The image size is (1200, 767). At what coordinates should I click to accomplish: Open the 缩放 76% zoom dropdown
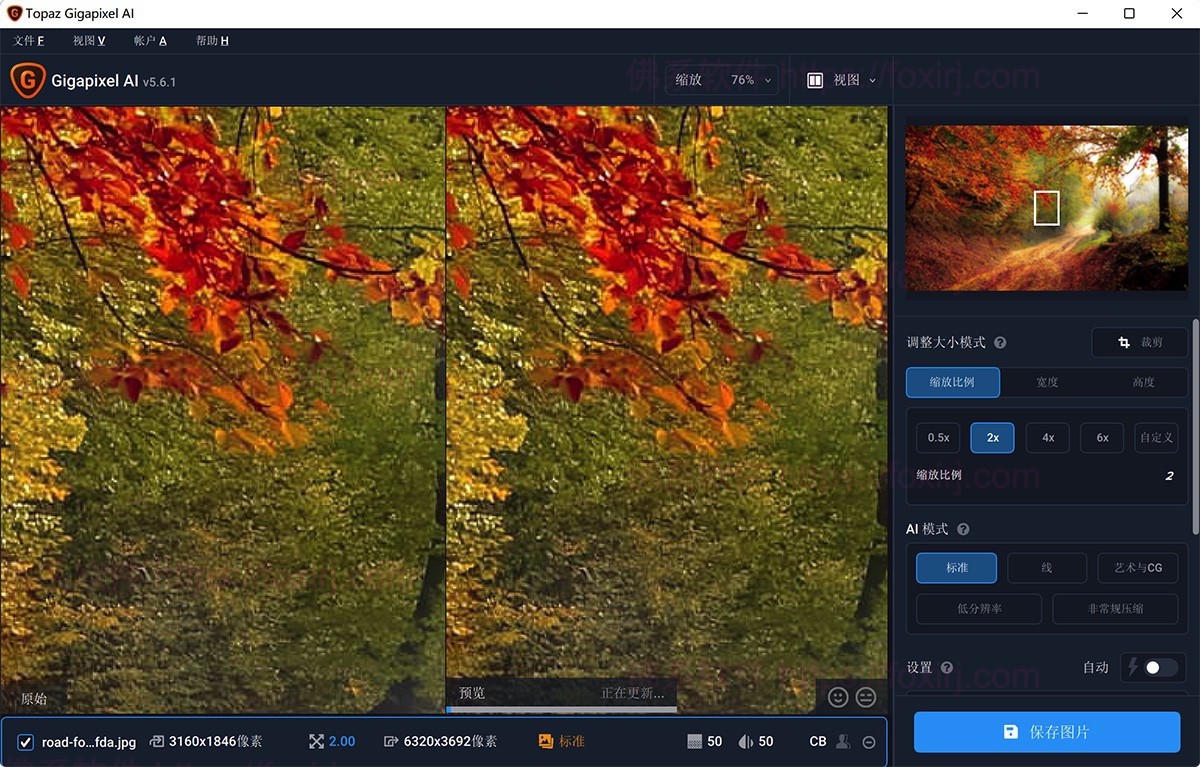pos(722,80)
